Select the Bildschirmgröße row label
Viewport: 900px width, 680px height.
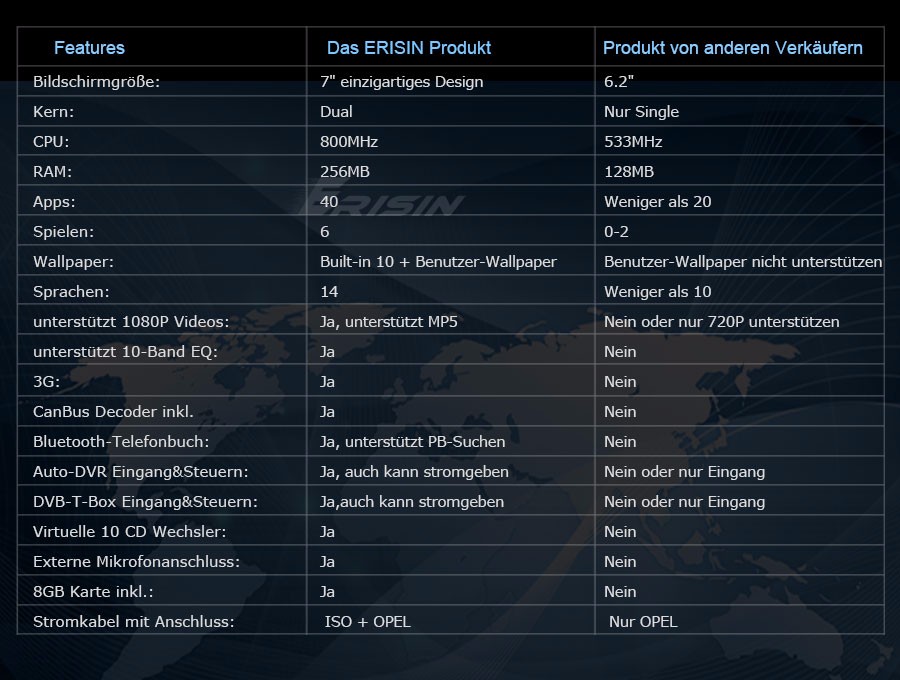(x=96, y=82)
